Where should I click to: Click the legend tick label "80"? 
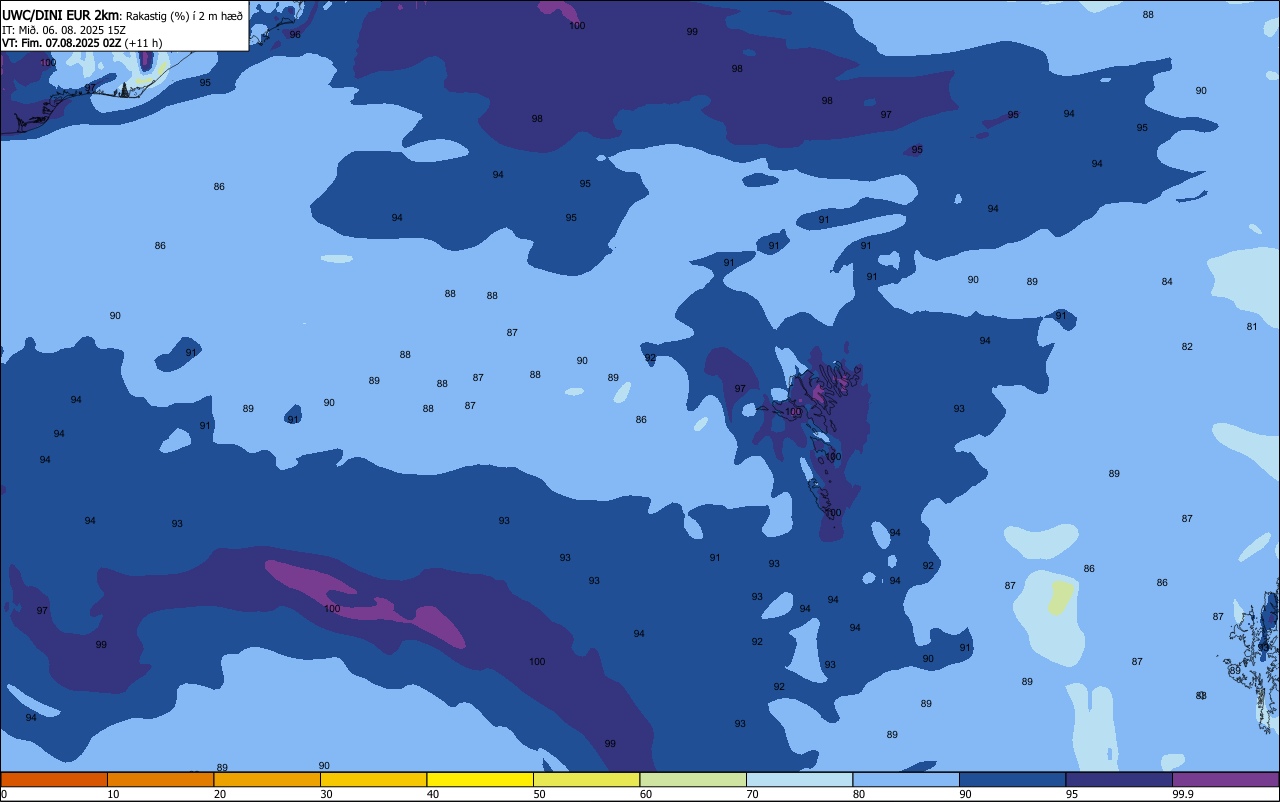[859, 794]
